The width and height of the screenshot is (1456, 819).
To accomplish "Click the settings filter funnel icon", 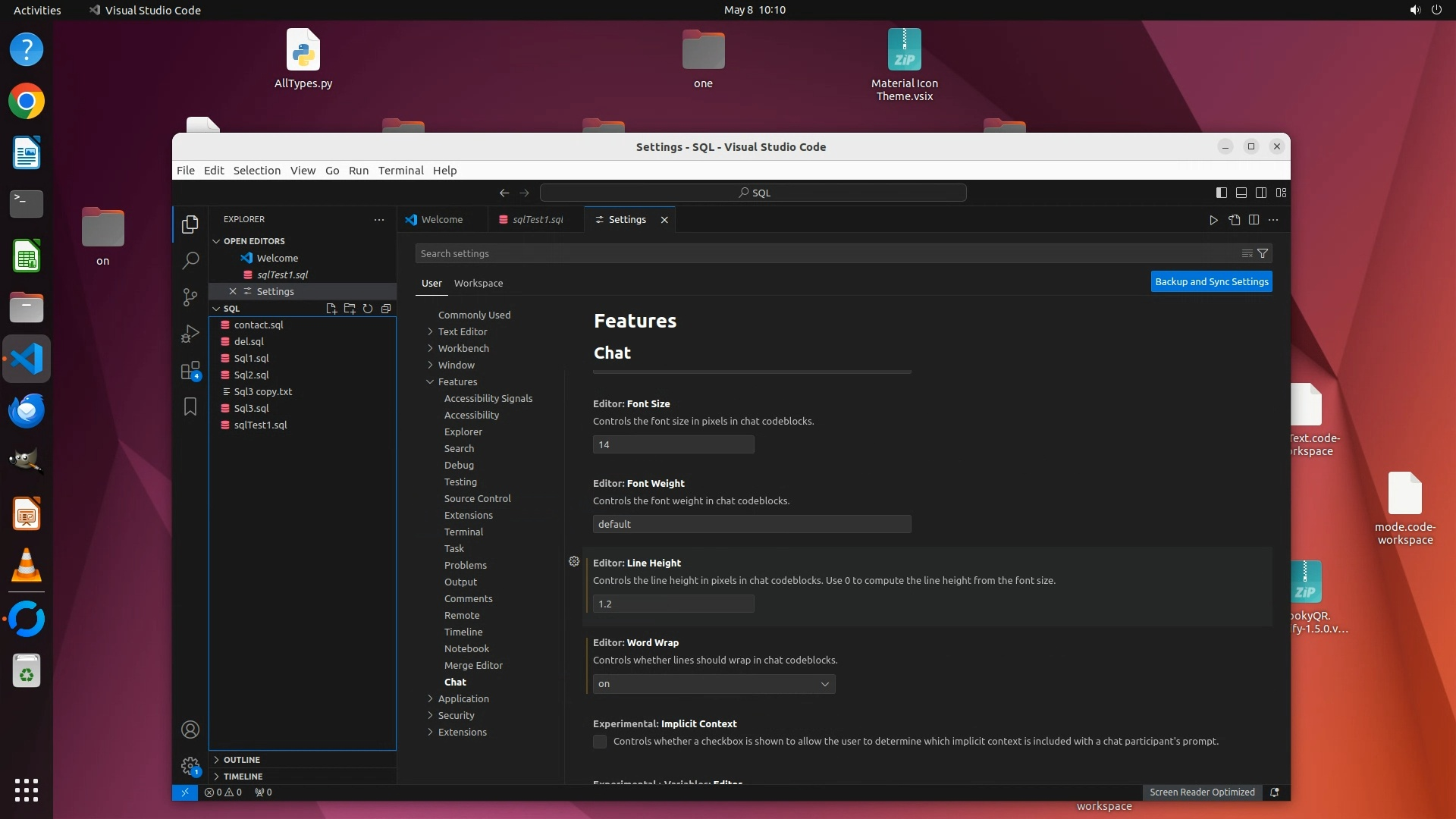I will pos(1263,253).
